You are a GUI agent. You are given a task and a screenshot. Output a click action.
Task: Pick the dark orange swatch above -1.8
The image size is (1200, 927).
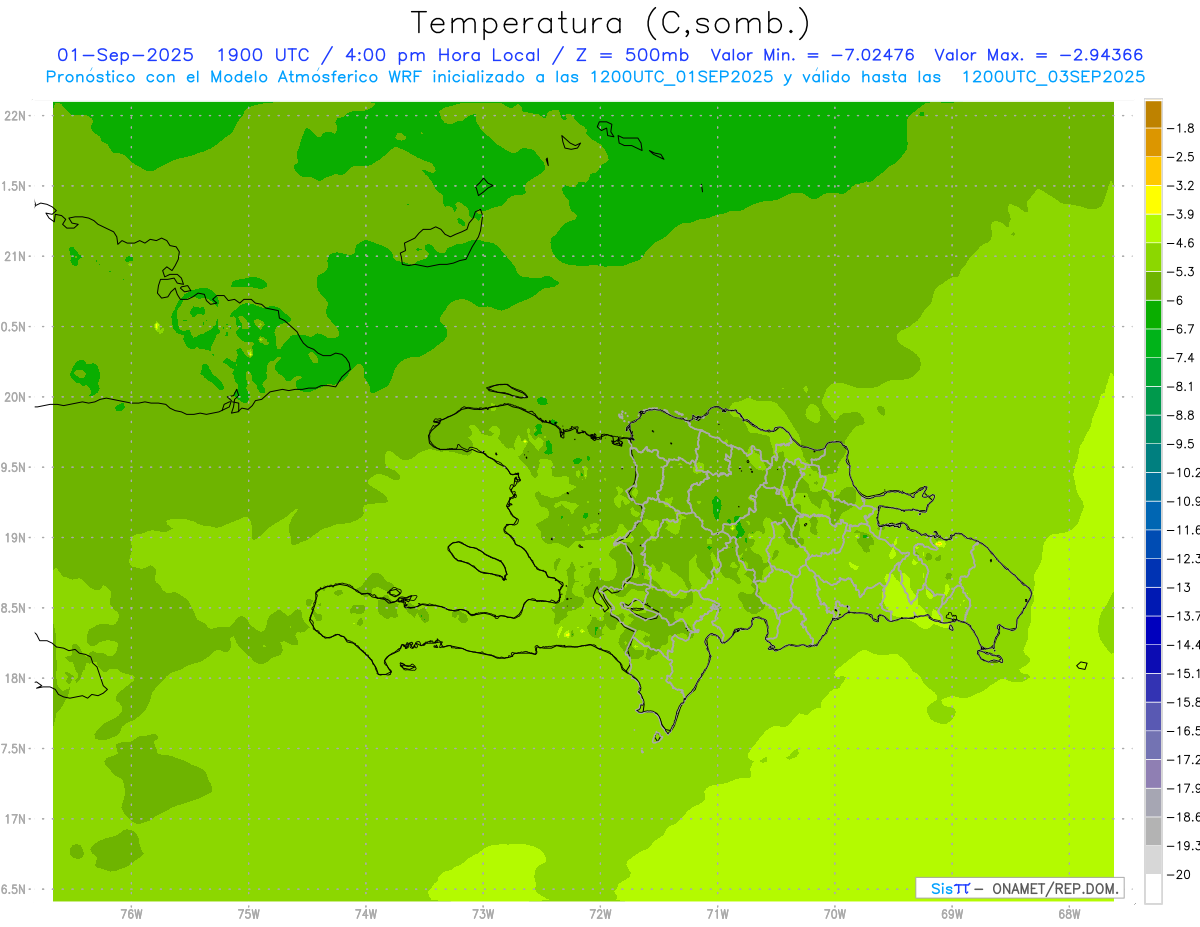tap(1153, 114)
